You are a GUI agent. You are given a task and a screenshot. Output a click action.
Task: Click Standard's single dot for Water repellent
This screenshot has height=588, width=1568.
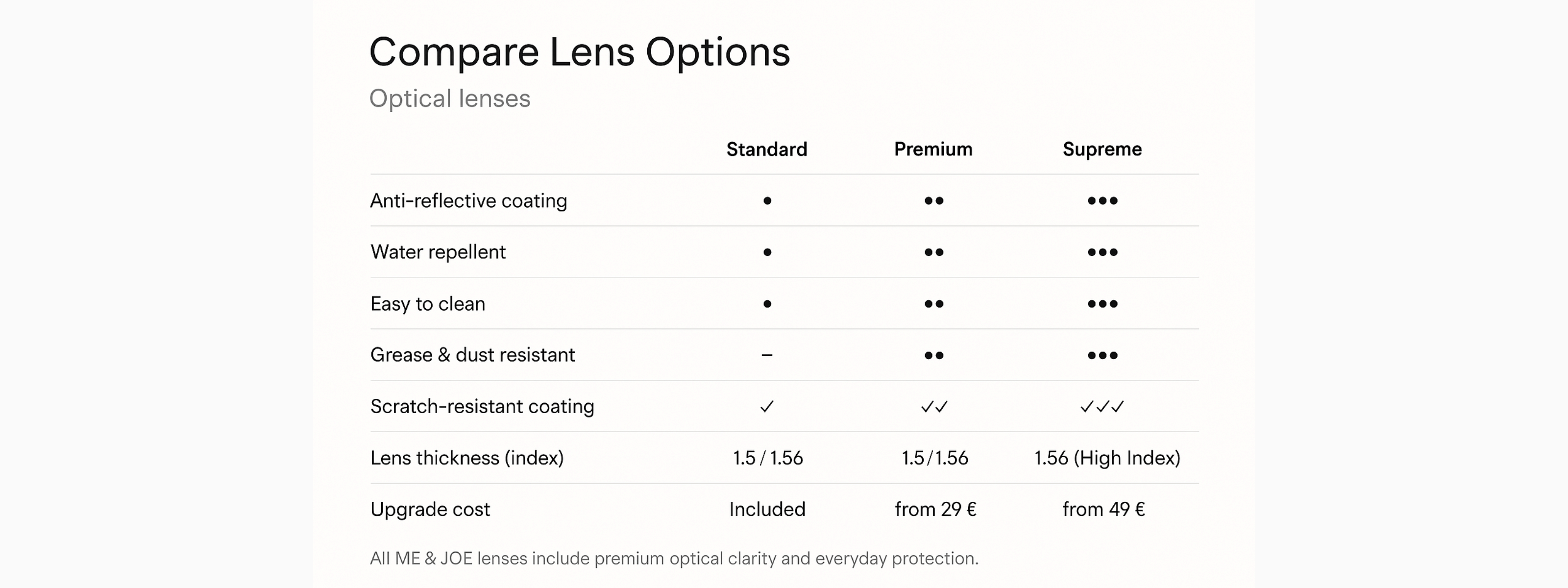767,252
